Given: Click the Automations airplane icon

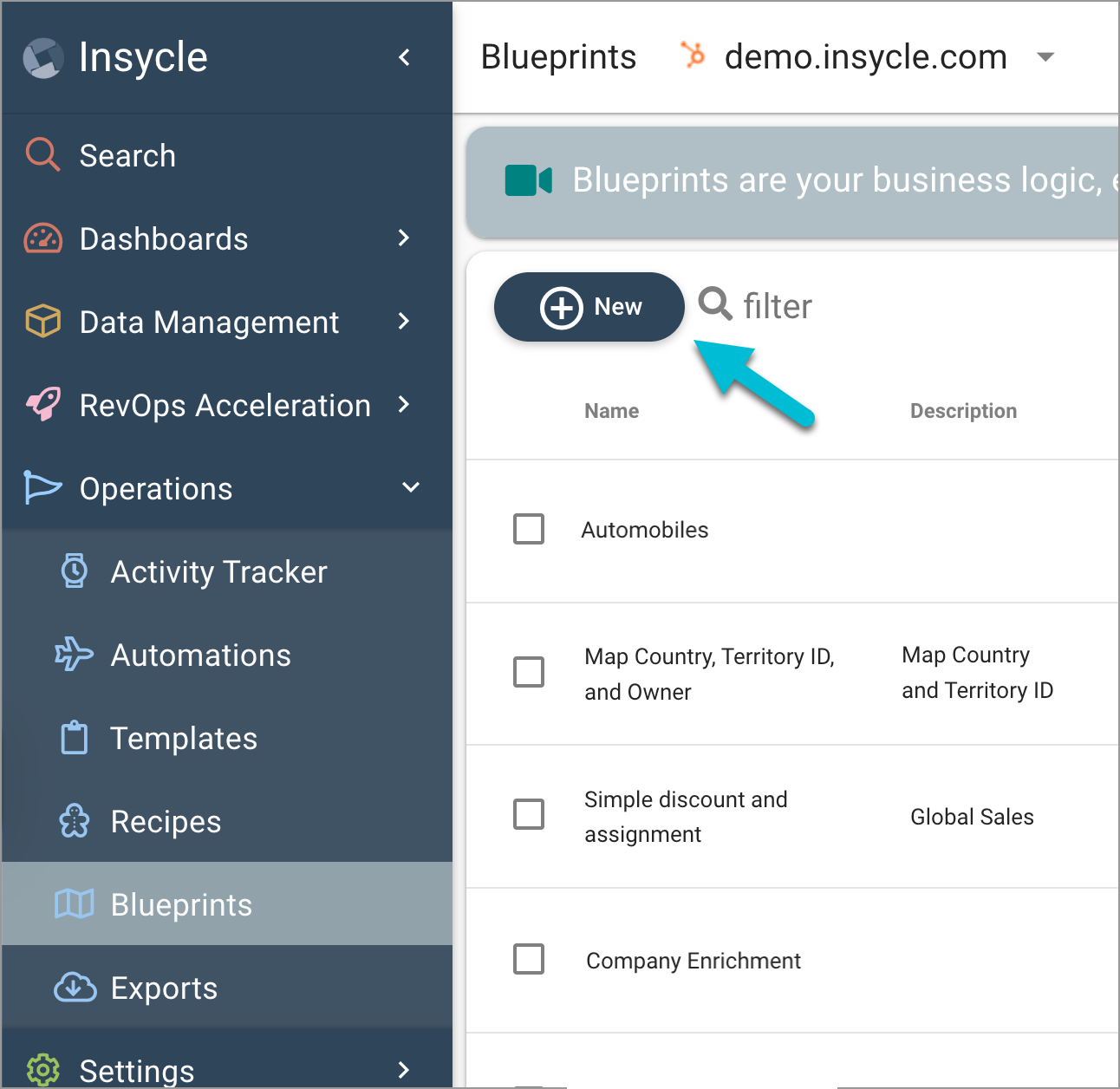Looking at the screenshot, I should click(x=74, y=654).
